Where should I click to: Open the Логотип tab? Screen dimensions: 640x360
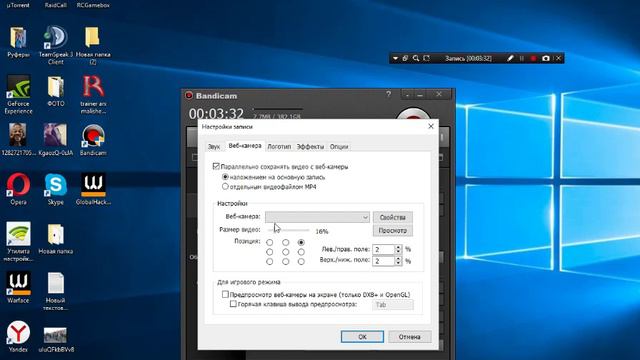pyautogui.click(x=279, y=147)
